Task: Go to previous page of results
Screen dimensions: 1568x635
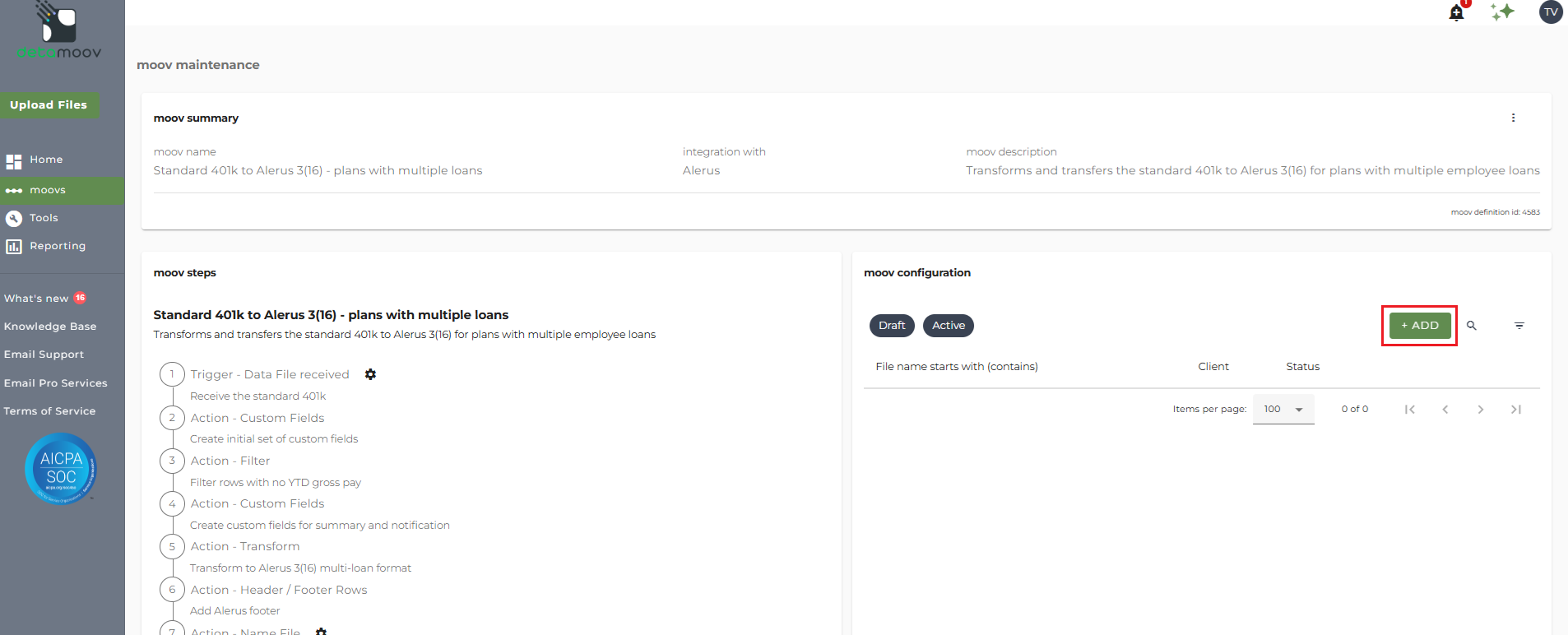Action: pyautogui.click(x=1445, y=410)
